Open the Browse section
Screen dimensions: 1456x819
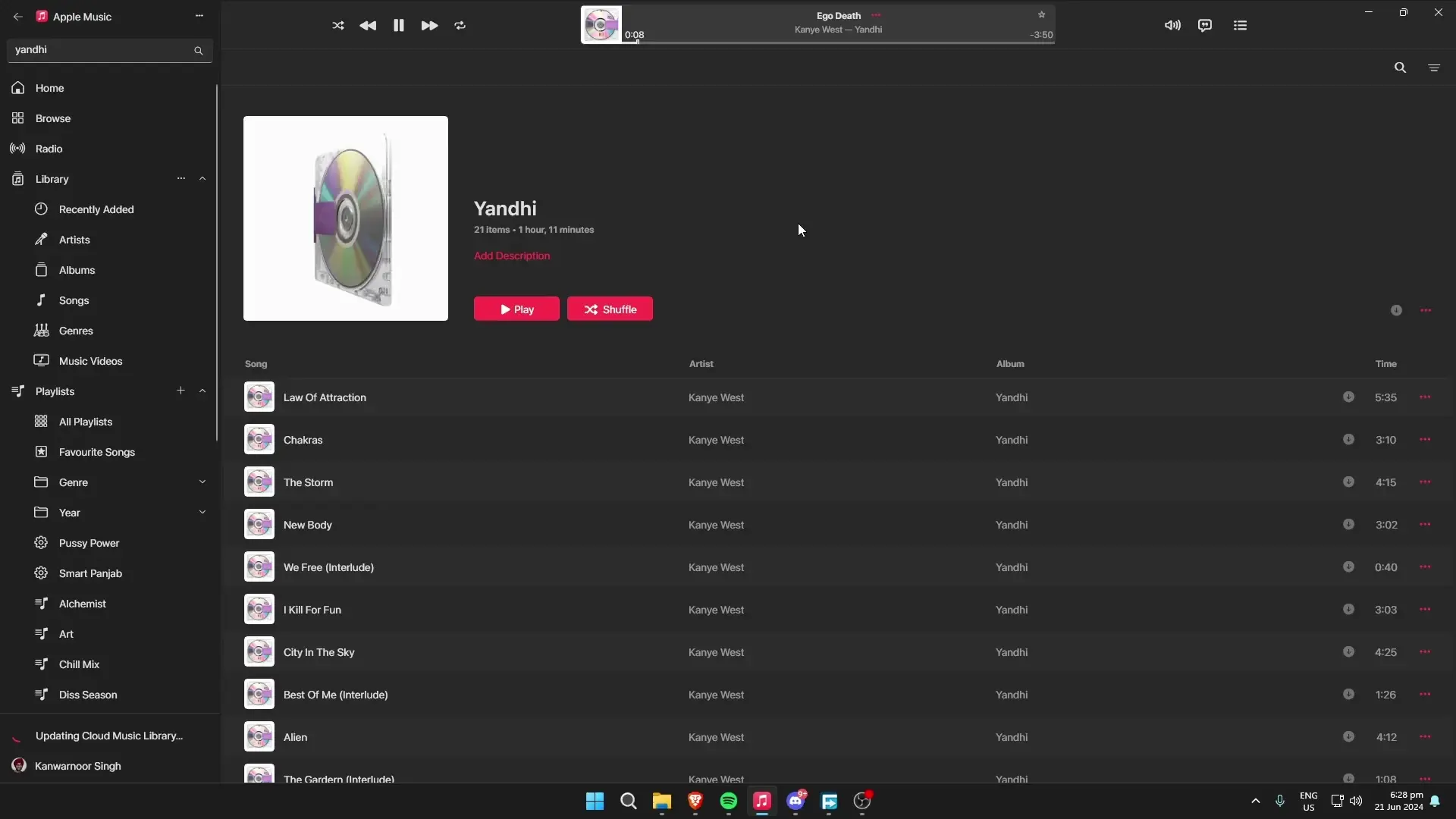[108, 118]
